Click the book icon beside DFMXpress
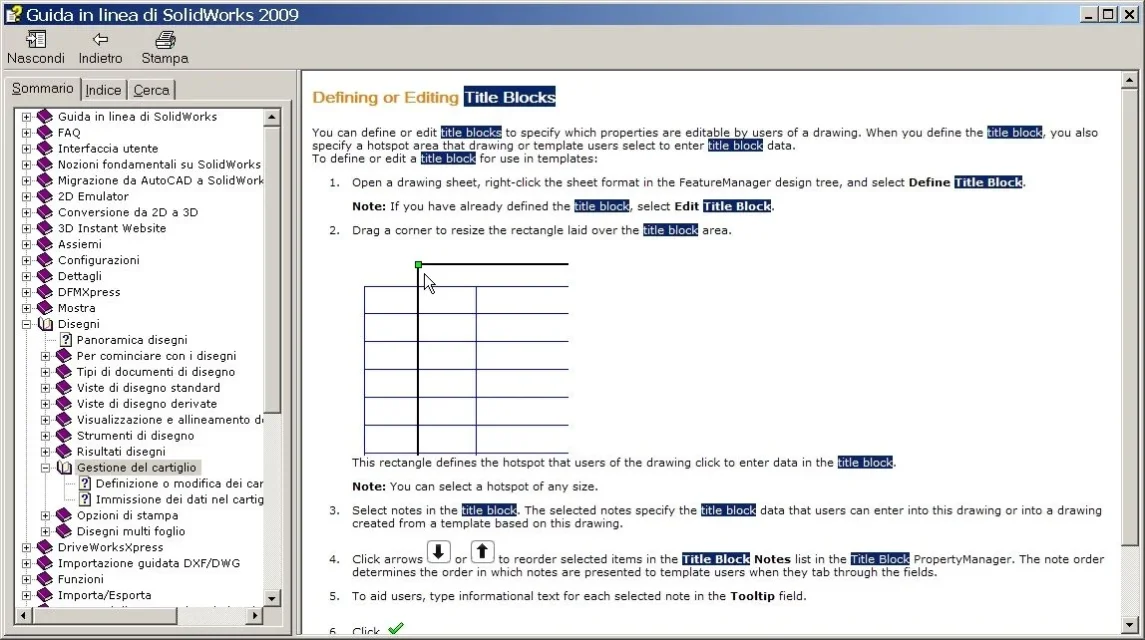The image size is (1145, 640). tap(45, 292)
